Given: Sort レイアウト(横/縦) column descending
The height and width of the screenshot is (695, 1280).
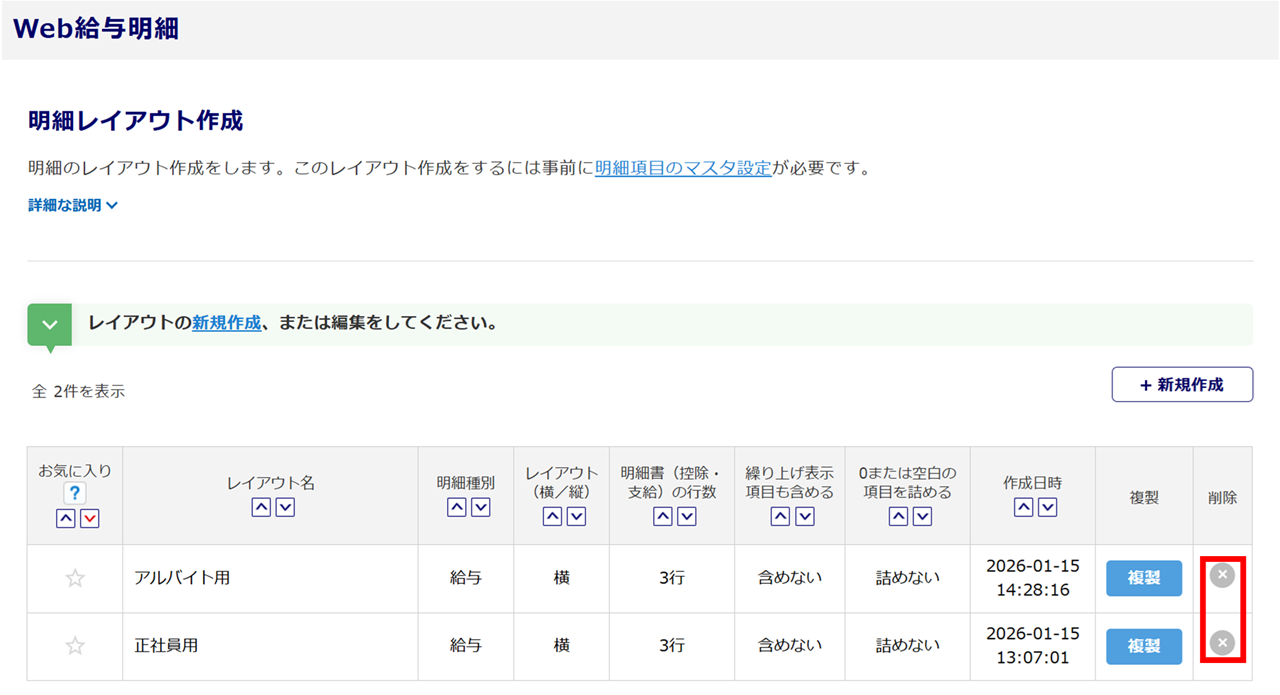Looking at the screenshot, I should [x=576, y=516].
